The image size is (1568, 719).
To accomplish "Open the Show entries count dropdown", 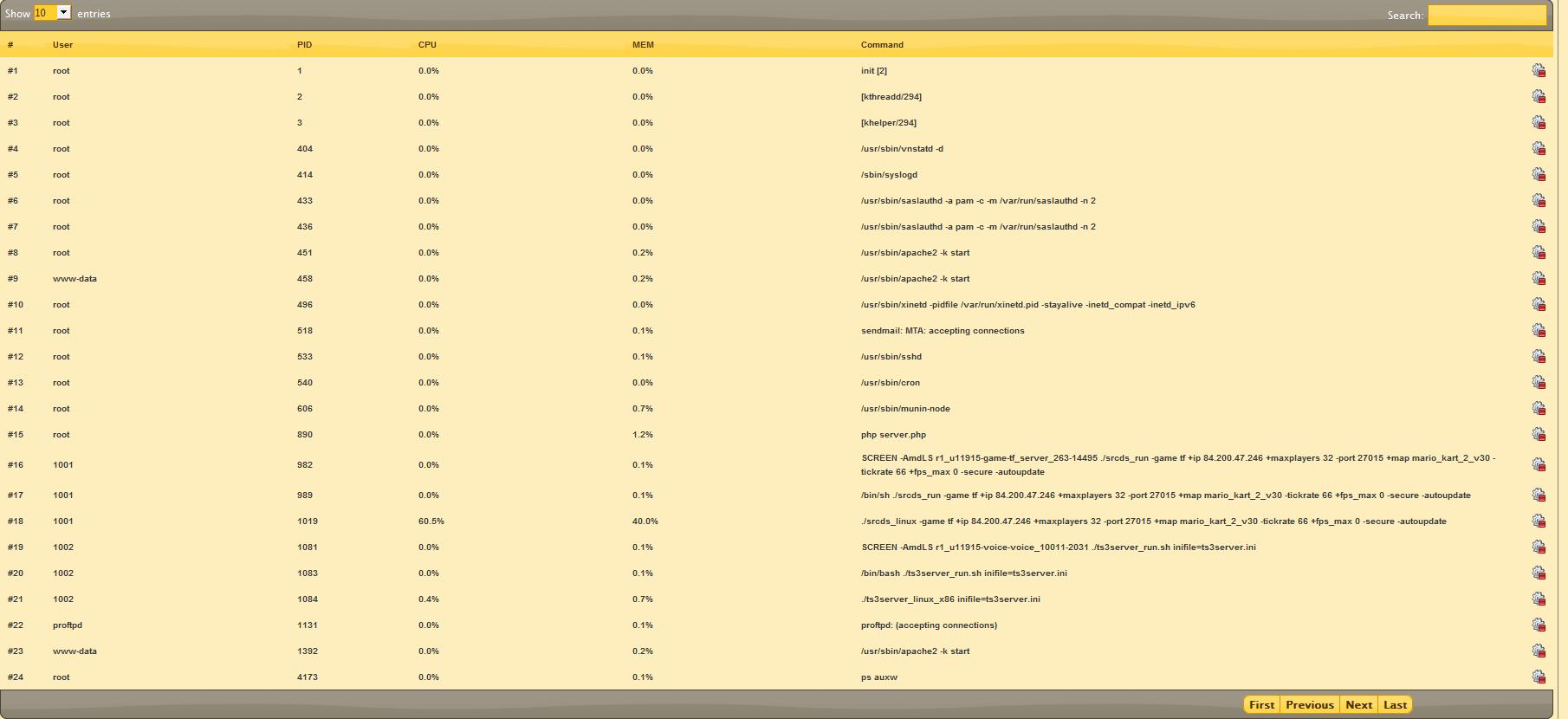I will 52,13.
